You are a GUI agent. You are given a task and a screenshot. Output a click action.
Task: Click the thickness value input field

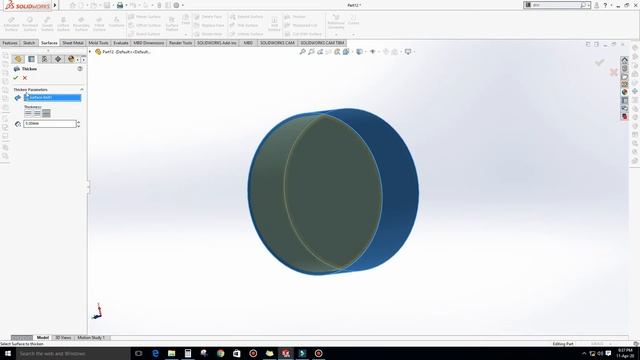50,124
